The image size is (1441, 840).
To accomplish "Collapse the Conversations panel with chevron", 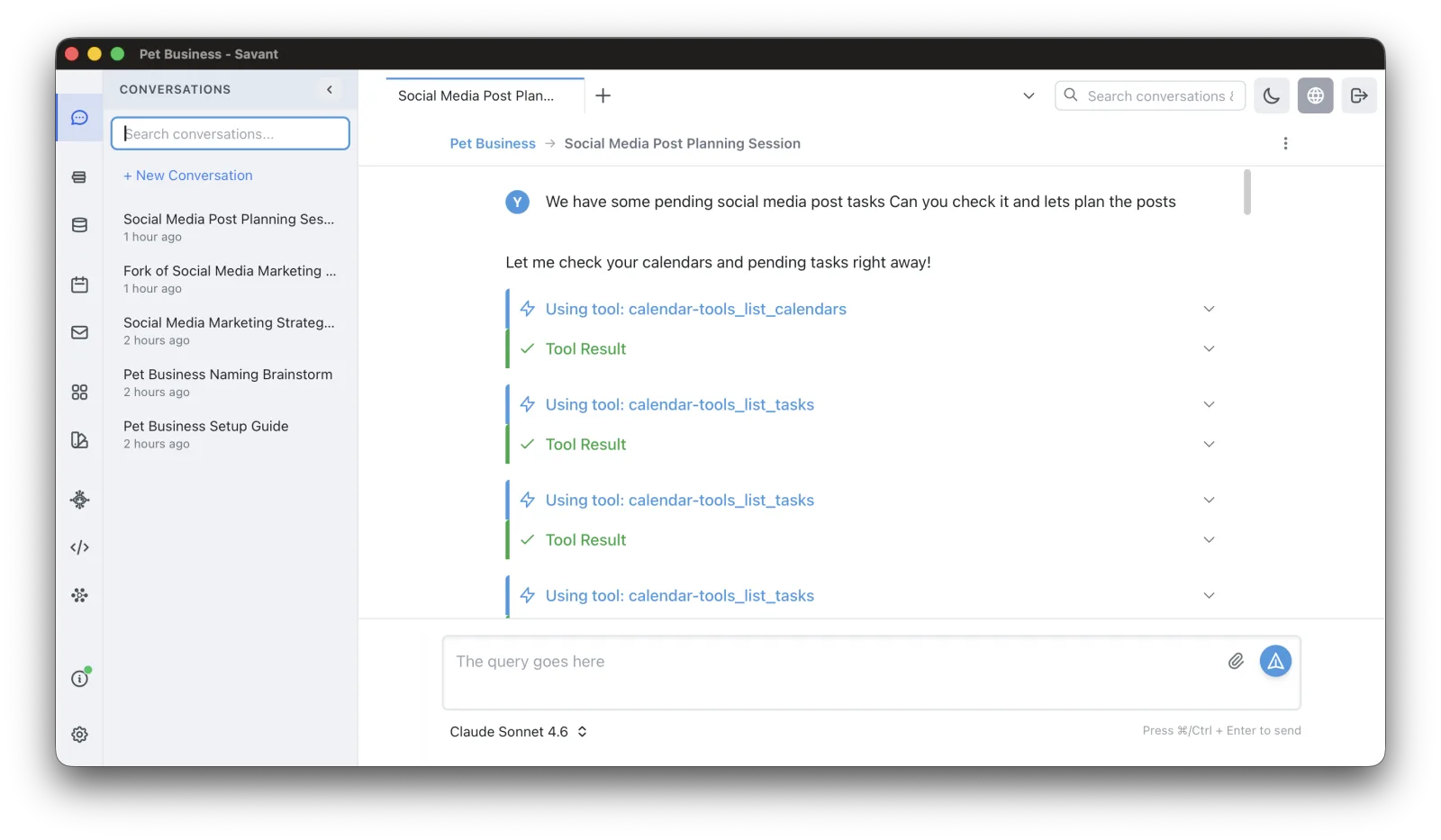I will pyautogui.click(x=330, y=89).
